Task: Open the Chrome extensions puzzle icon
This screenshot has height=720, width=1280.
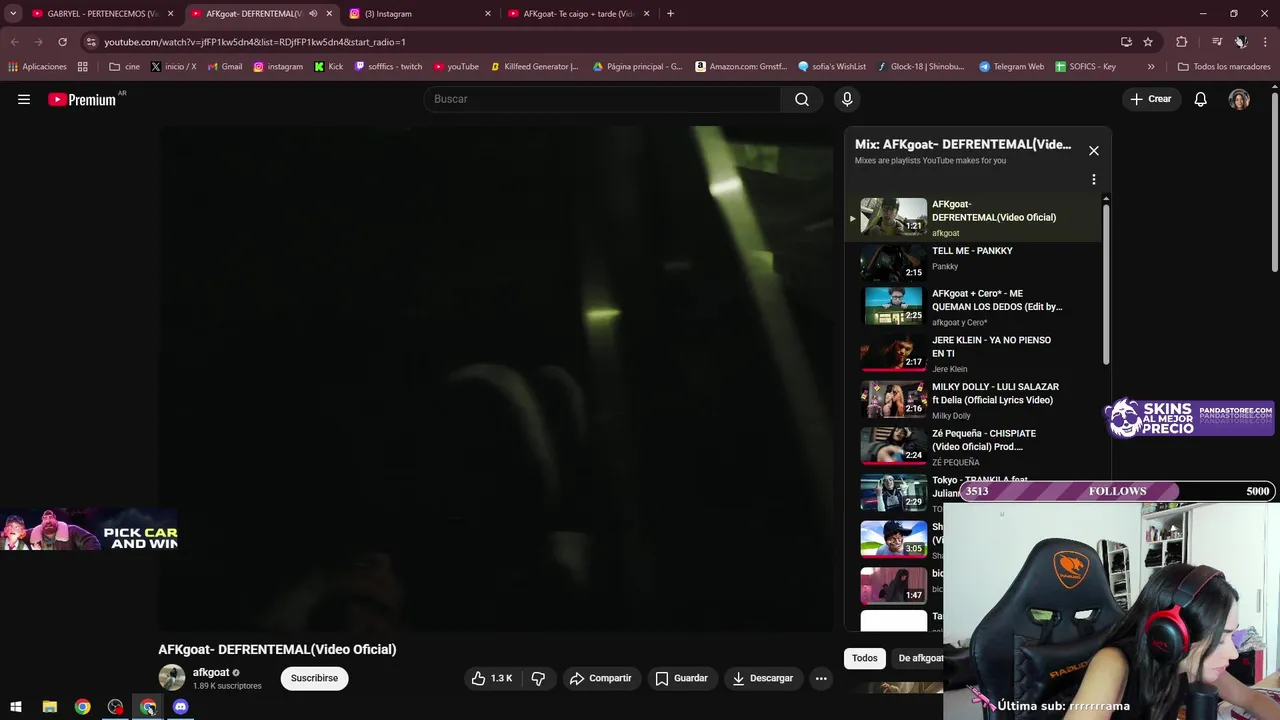Action: click(x=1181, y=42)
